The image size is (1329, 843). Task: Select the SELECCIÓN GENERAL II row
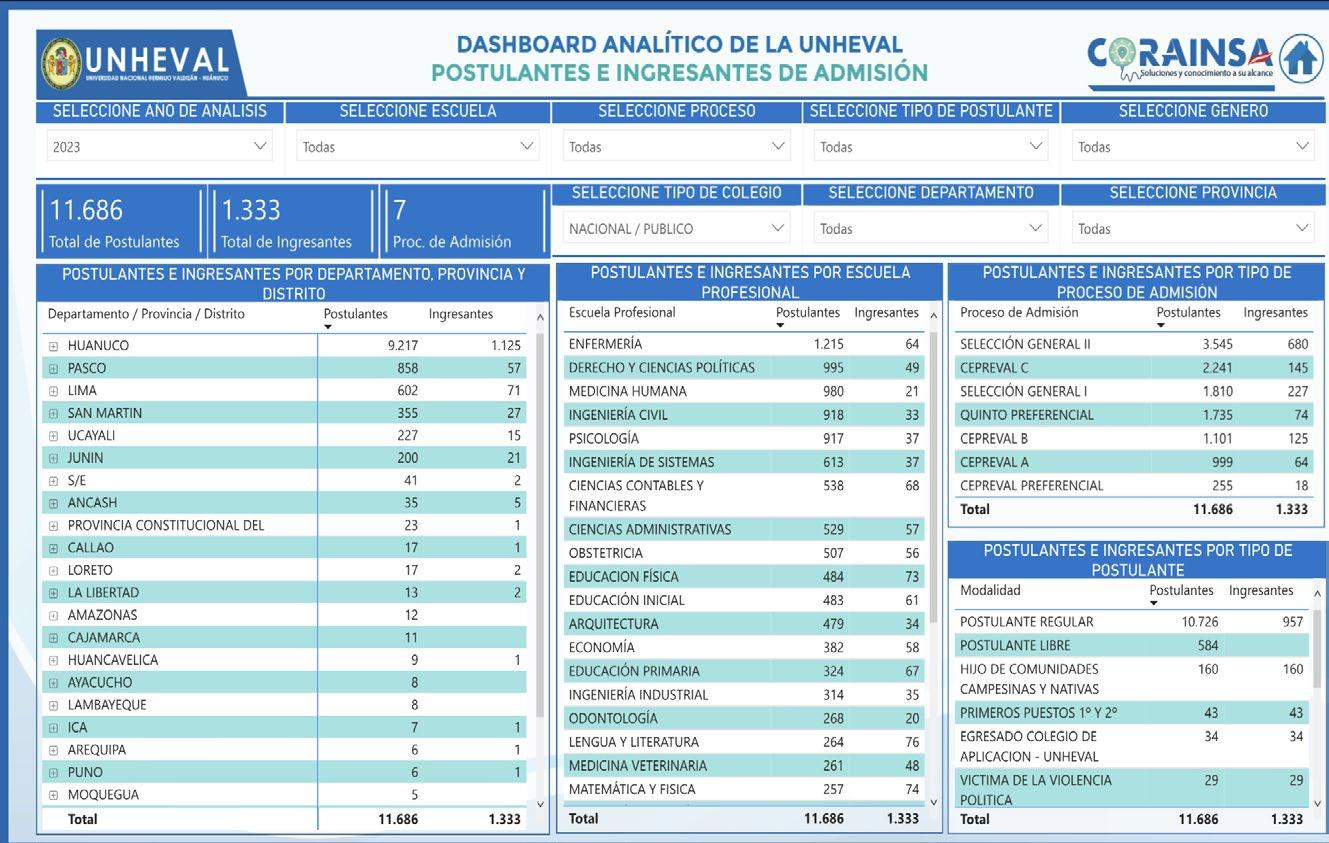(x=1133, y=344)
